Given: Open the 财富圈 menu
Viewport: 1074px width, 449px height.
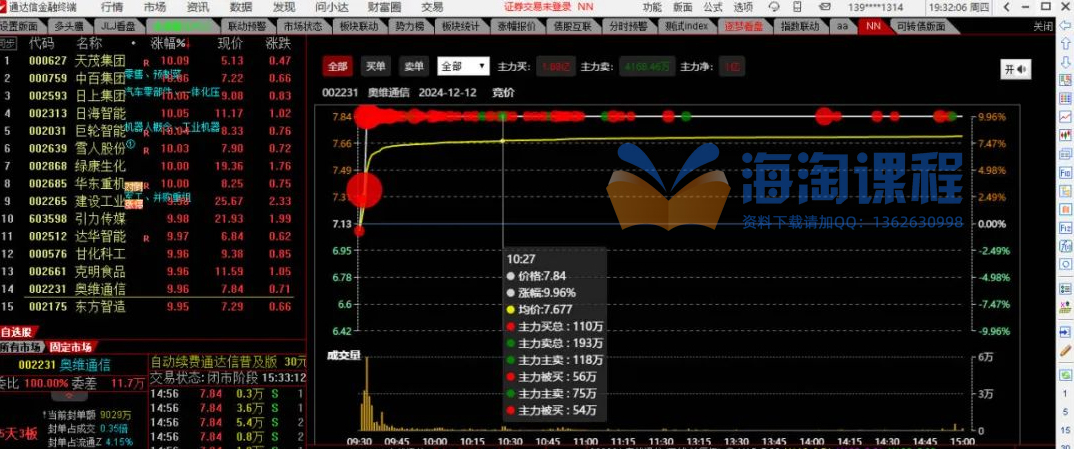Looking at the screenshot, I should click(x=384, y=7).
